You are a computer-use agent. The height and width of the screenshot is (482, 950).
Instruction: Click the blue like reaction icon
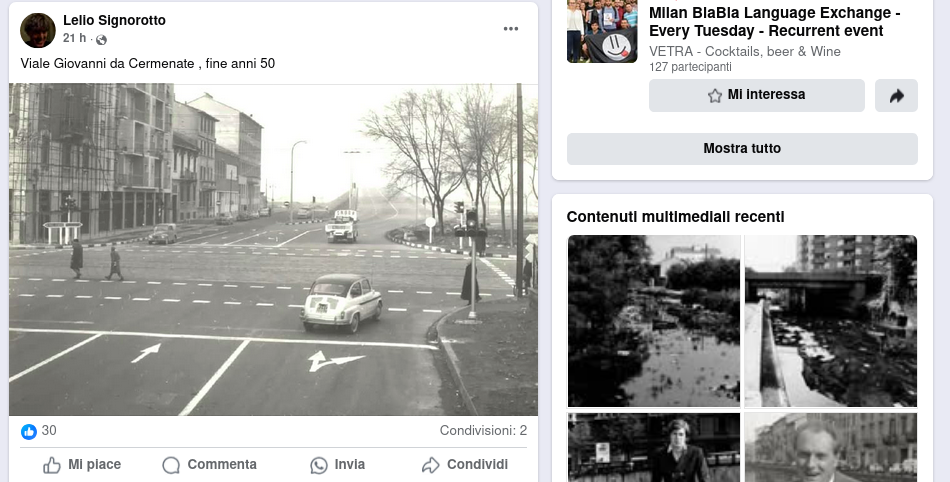pos(29,431)
